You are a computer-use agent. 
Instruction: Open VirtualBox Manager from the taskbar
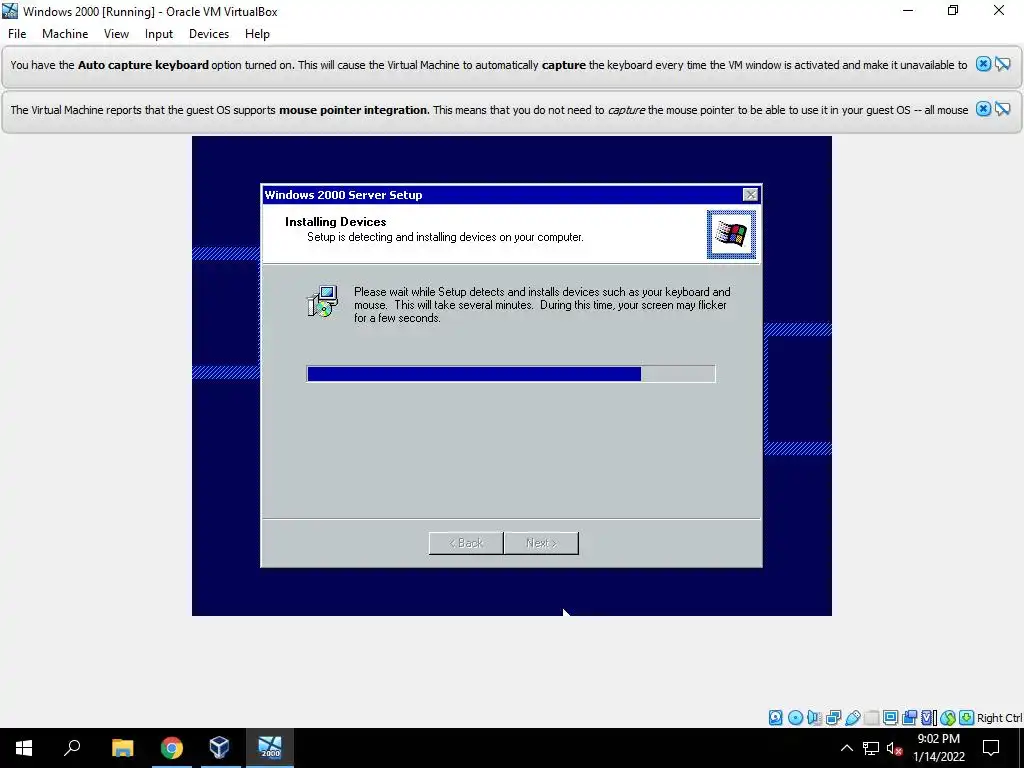point(219,748)
